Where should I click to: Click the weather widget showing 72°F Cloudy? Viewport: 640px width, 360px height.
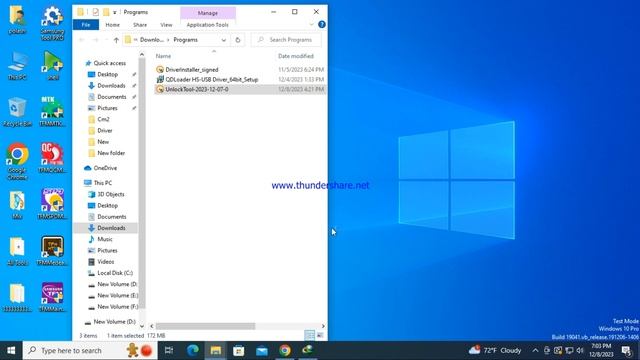point(496,350)
